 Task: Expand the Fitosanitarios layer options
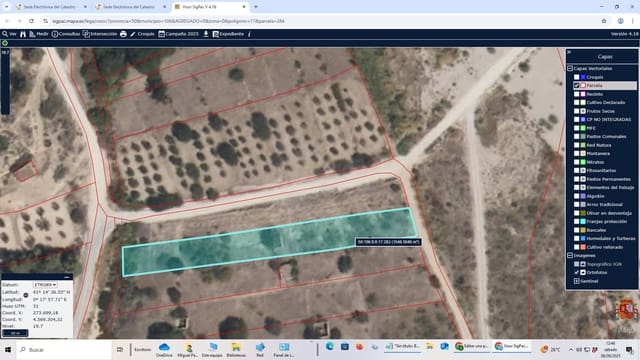583,171
